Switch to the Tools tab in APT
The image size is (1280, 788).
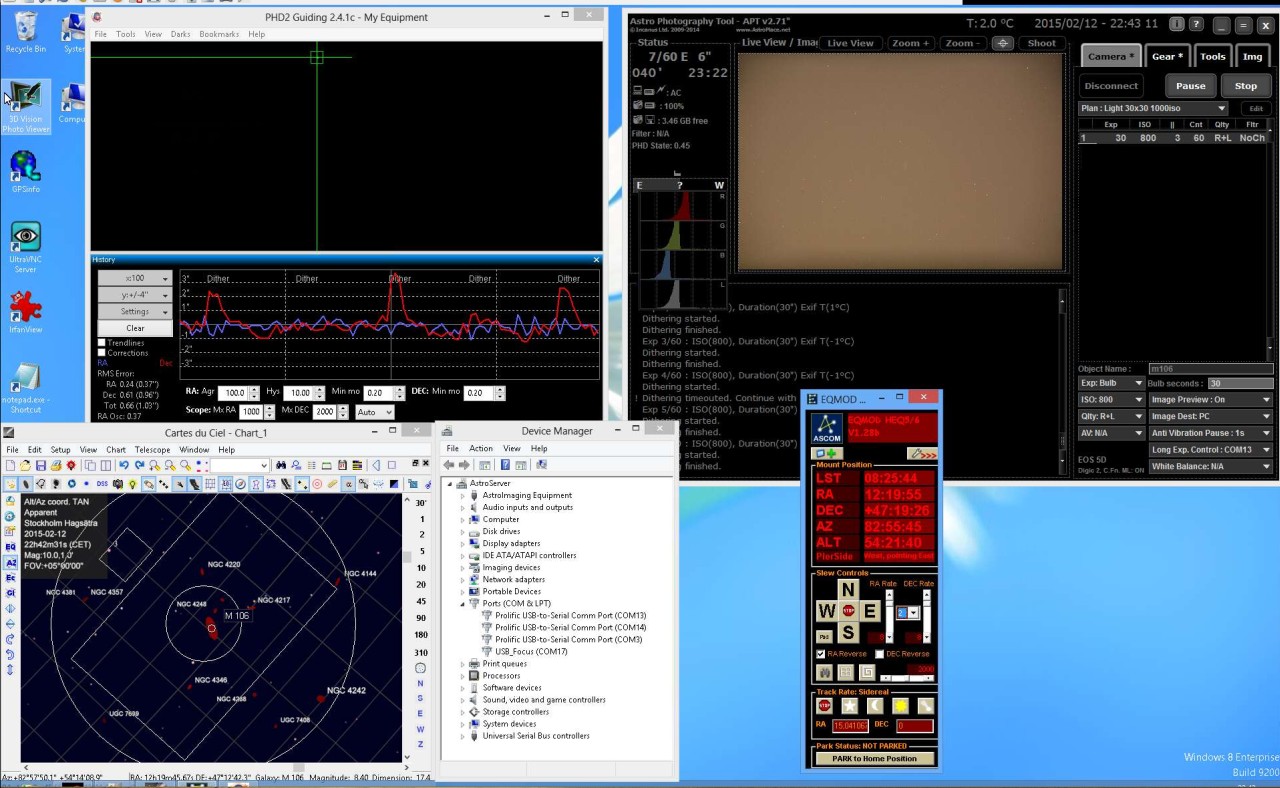point(1213,57)
